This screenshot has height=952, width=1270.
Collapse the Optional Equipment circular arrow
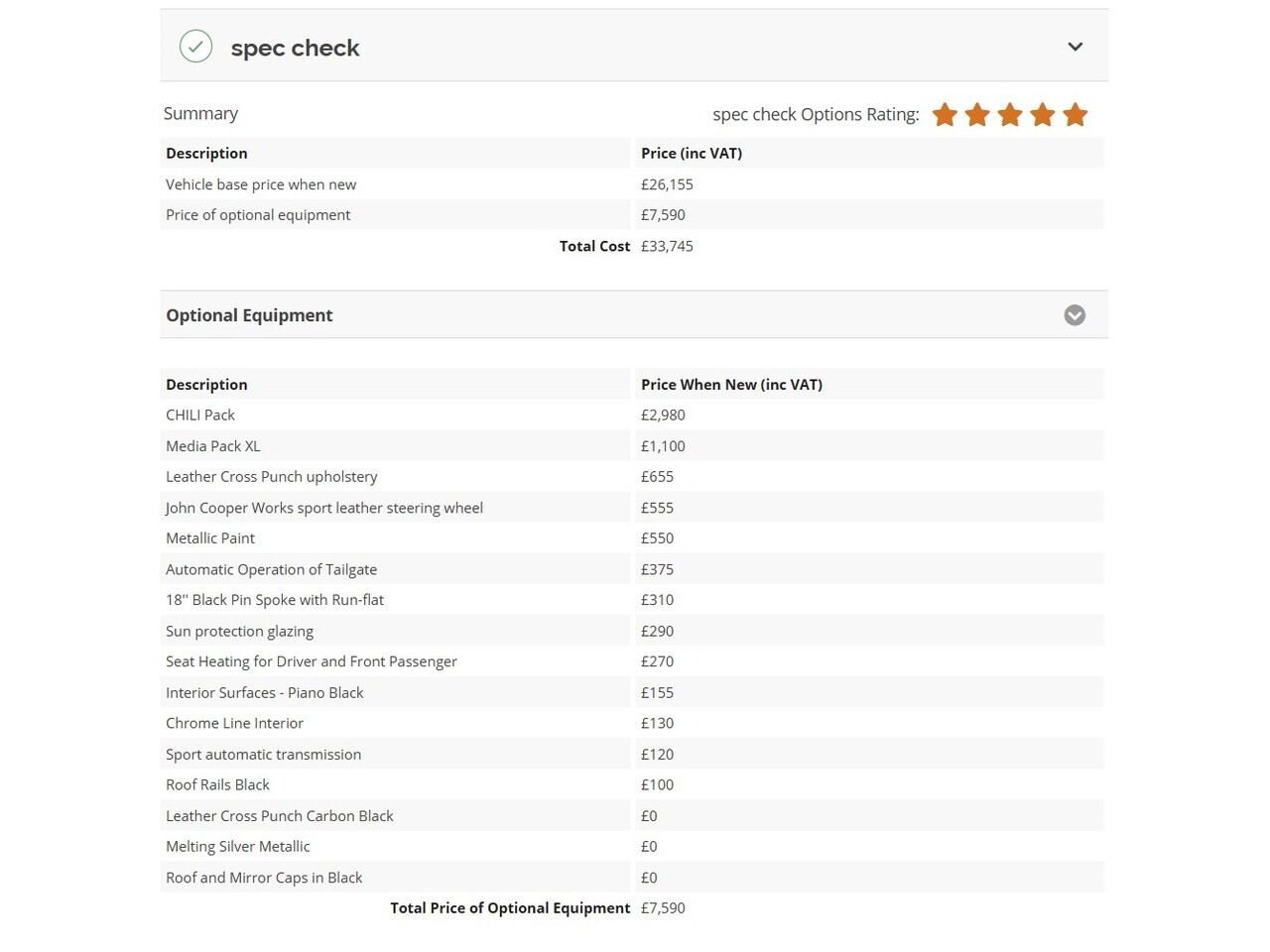(1075, 315)
